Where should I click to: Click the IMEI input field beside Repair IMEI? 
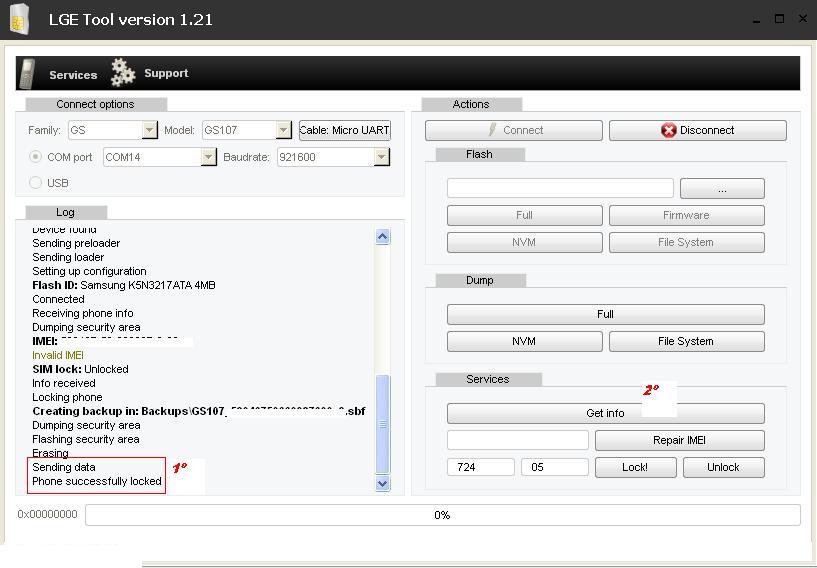(518, 440)
